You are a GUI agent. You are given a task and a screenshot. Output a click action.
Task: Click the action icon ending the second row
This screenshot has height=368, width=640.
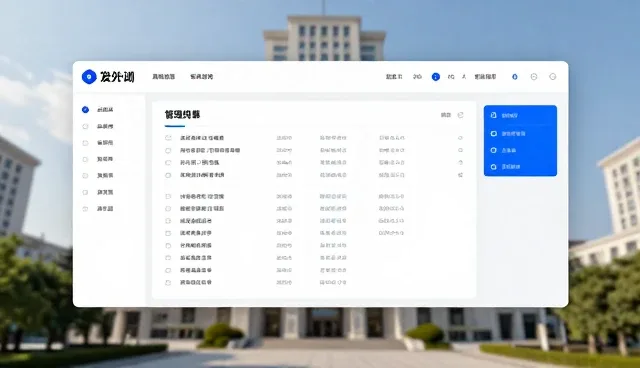(460, 150)
